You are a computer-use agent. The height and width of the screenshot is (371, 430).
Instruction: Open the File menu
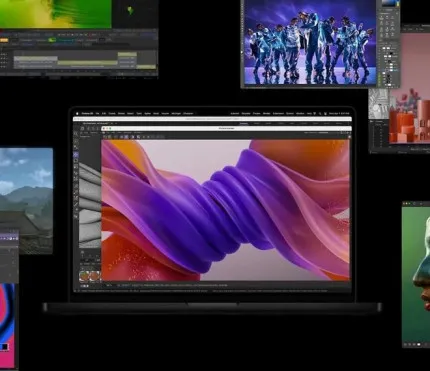97,114
